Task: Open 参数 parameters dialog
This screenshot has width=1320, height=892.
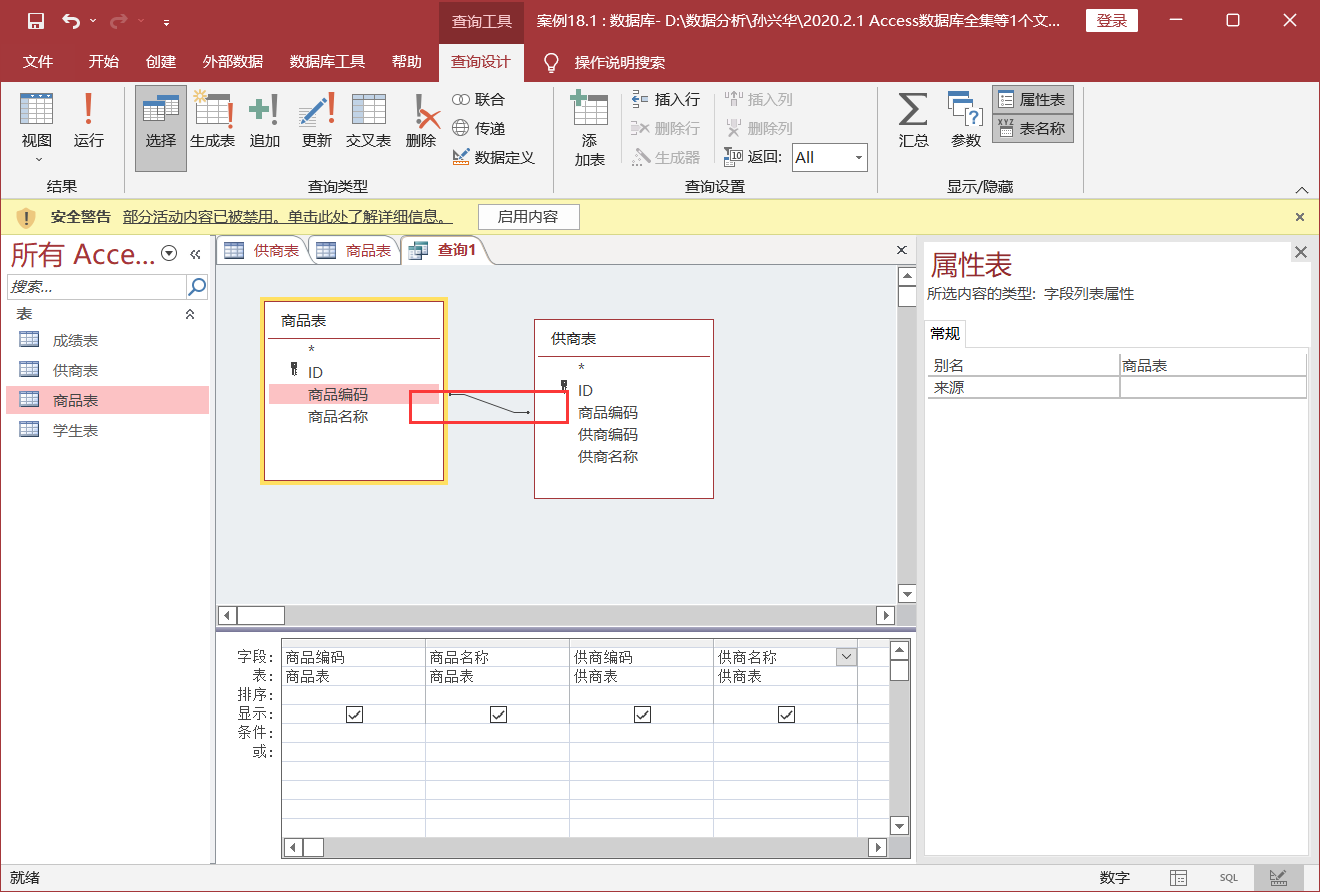Action: pos(965,122)
